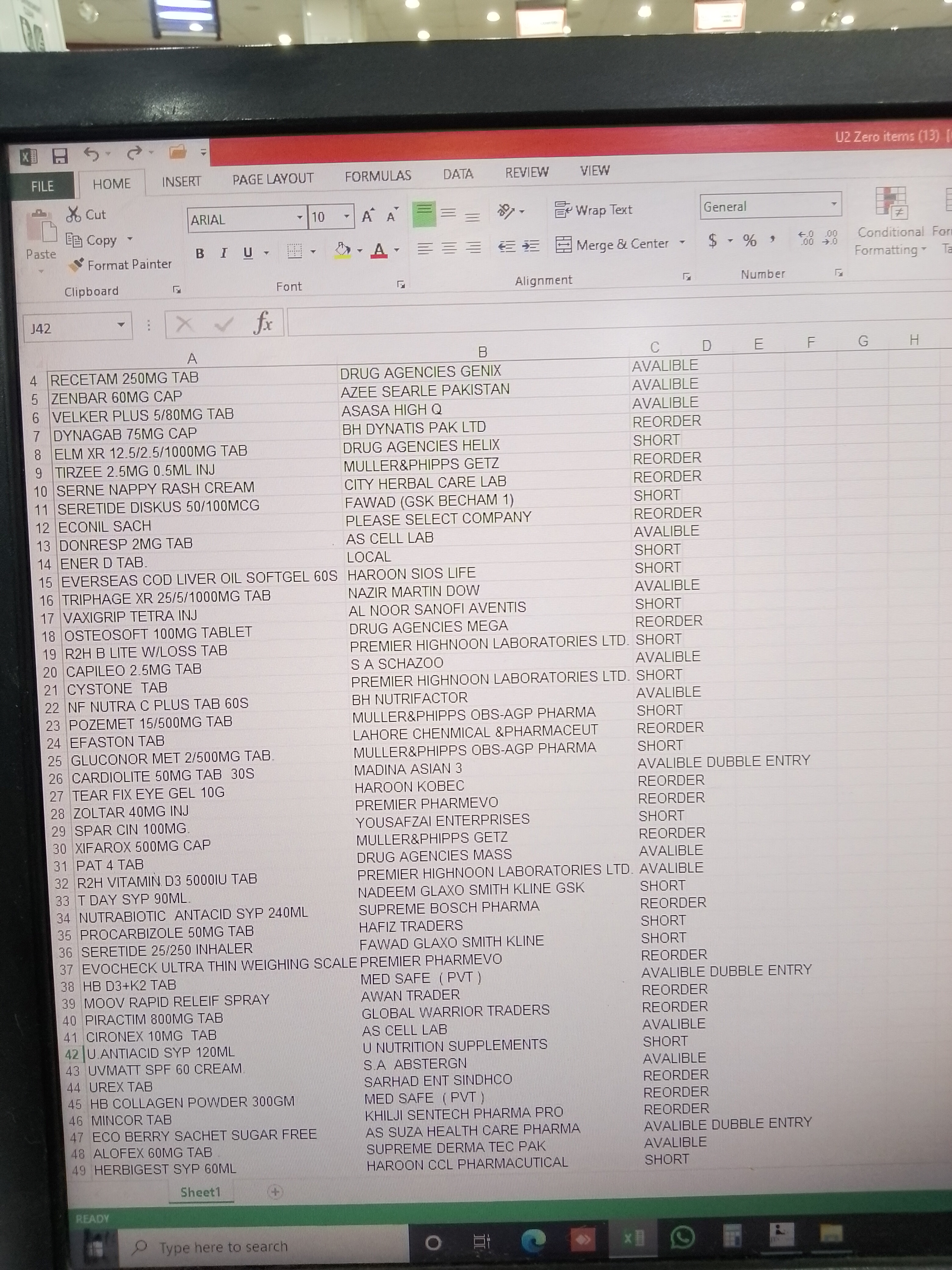Expand the General number format dropdown
Image resolution: width=952 pixels, height=1270 pixels.
click(833, 205)
